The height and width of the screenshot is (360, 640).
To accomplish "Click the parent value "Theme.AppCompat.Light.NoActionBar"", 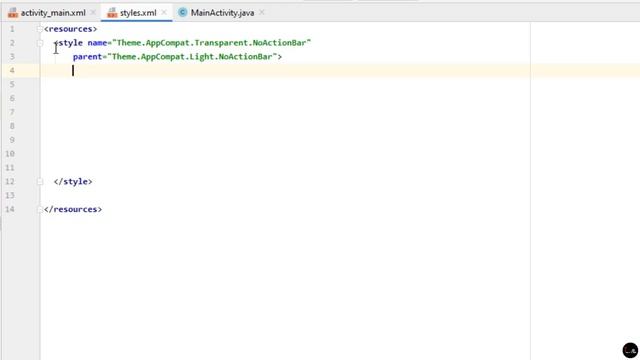I will (192, 57).
